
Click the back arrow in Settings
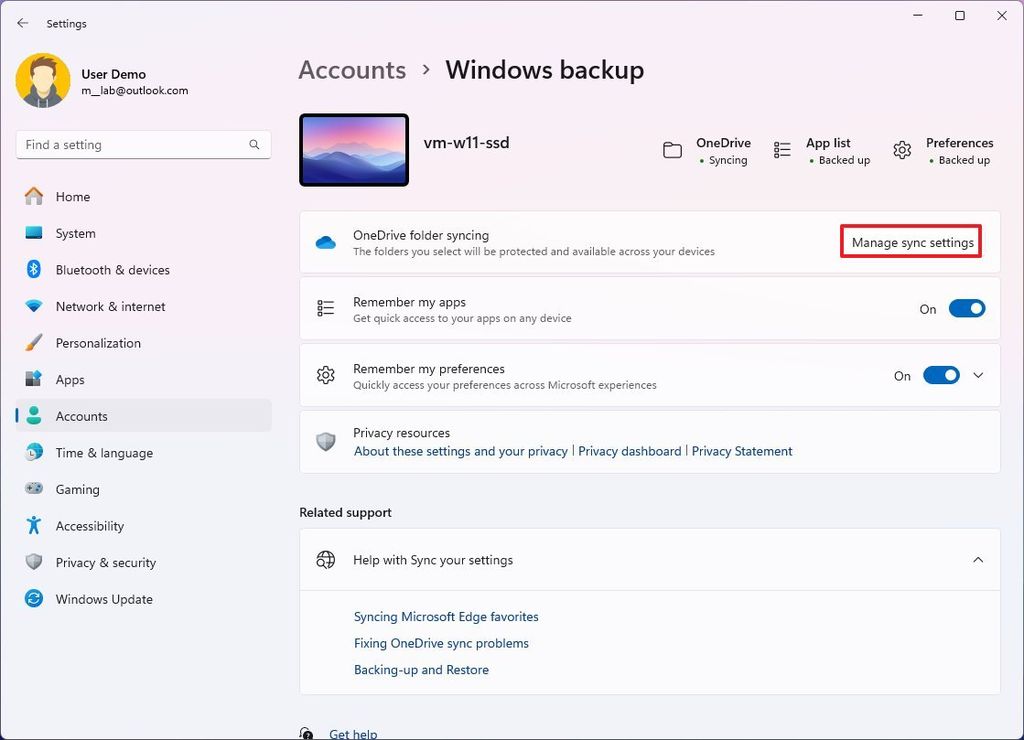coord(22,23)
